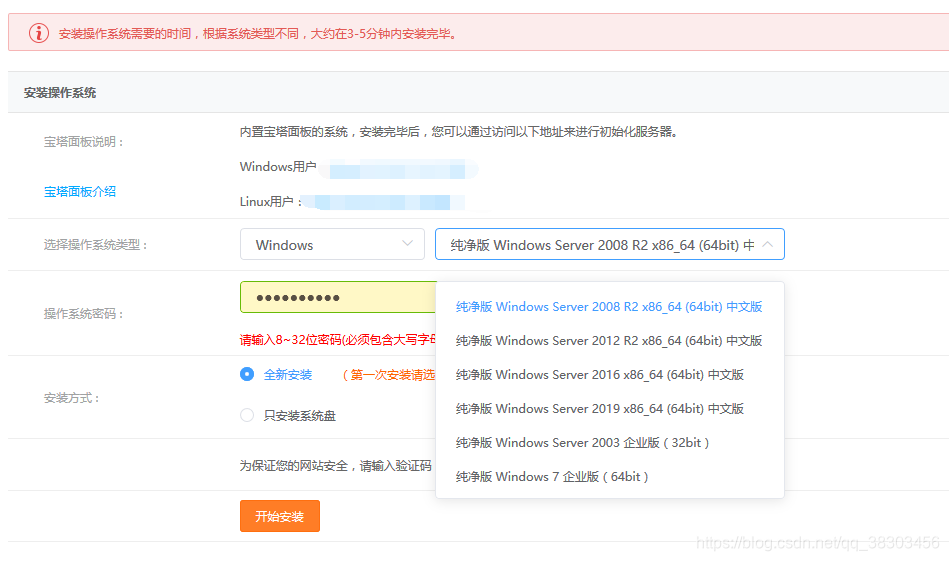Viewport: 949px width, 561px height.
Task: Select the 全新安装 radio button
Action: (247, 374)
